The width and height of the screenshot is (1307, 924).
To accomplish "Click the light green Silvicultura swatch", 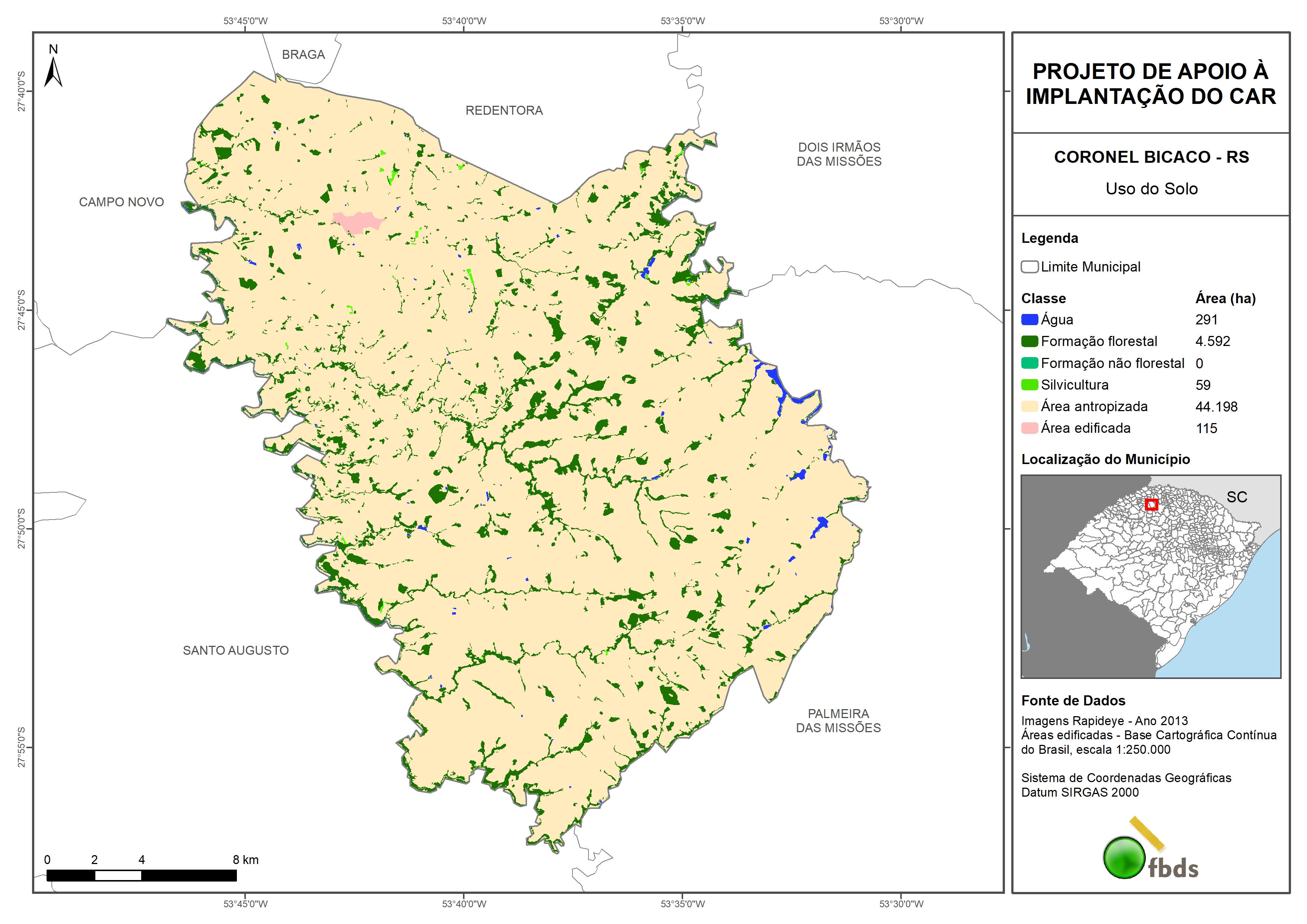I will (1029, 385).
